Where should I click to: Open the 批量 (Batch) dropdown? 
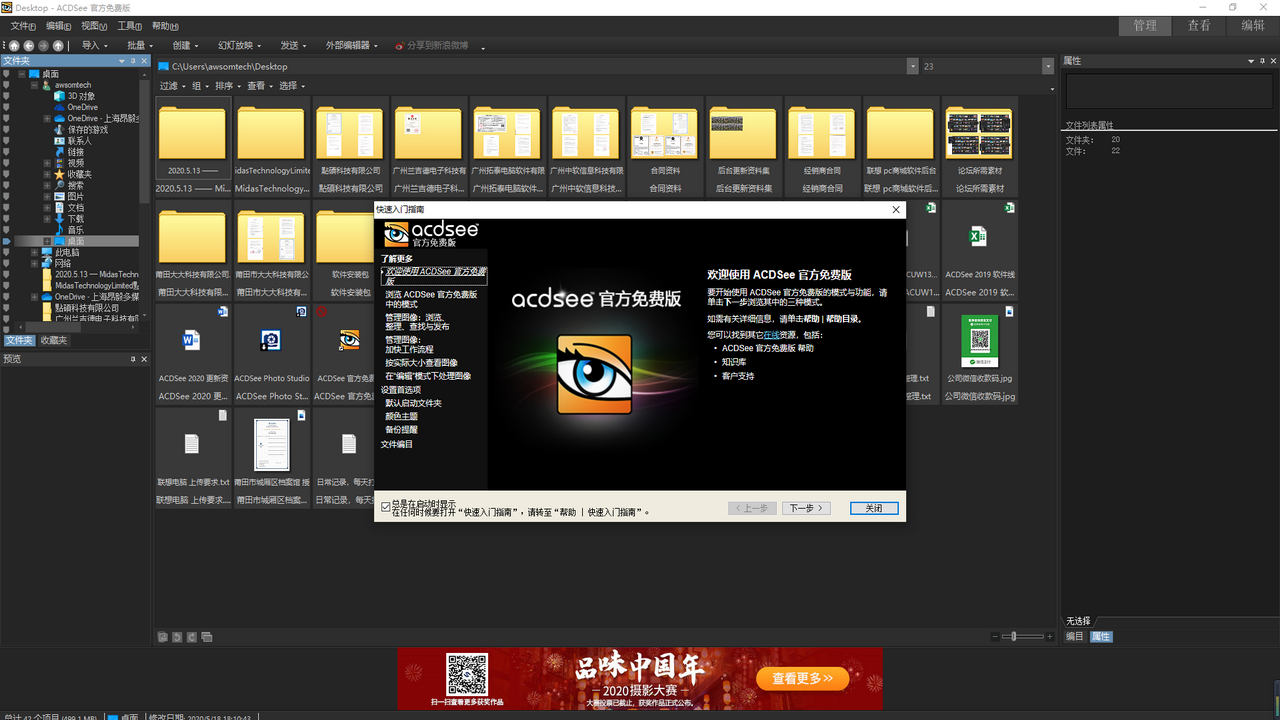(139, 46)
